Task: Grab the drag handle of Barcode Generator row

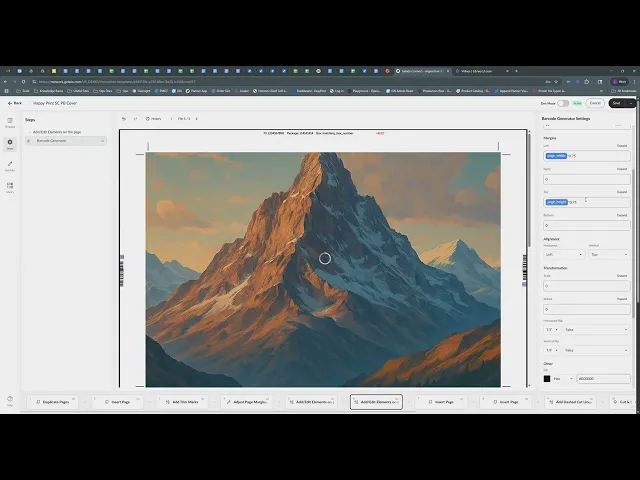Action: 29,141
